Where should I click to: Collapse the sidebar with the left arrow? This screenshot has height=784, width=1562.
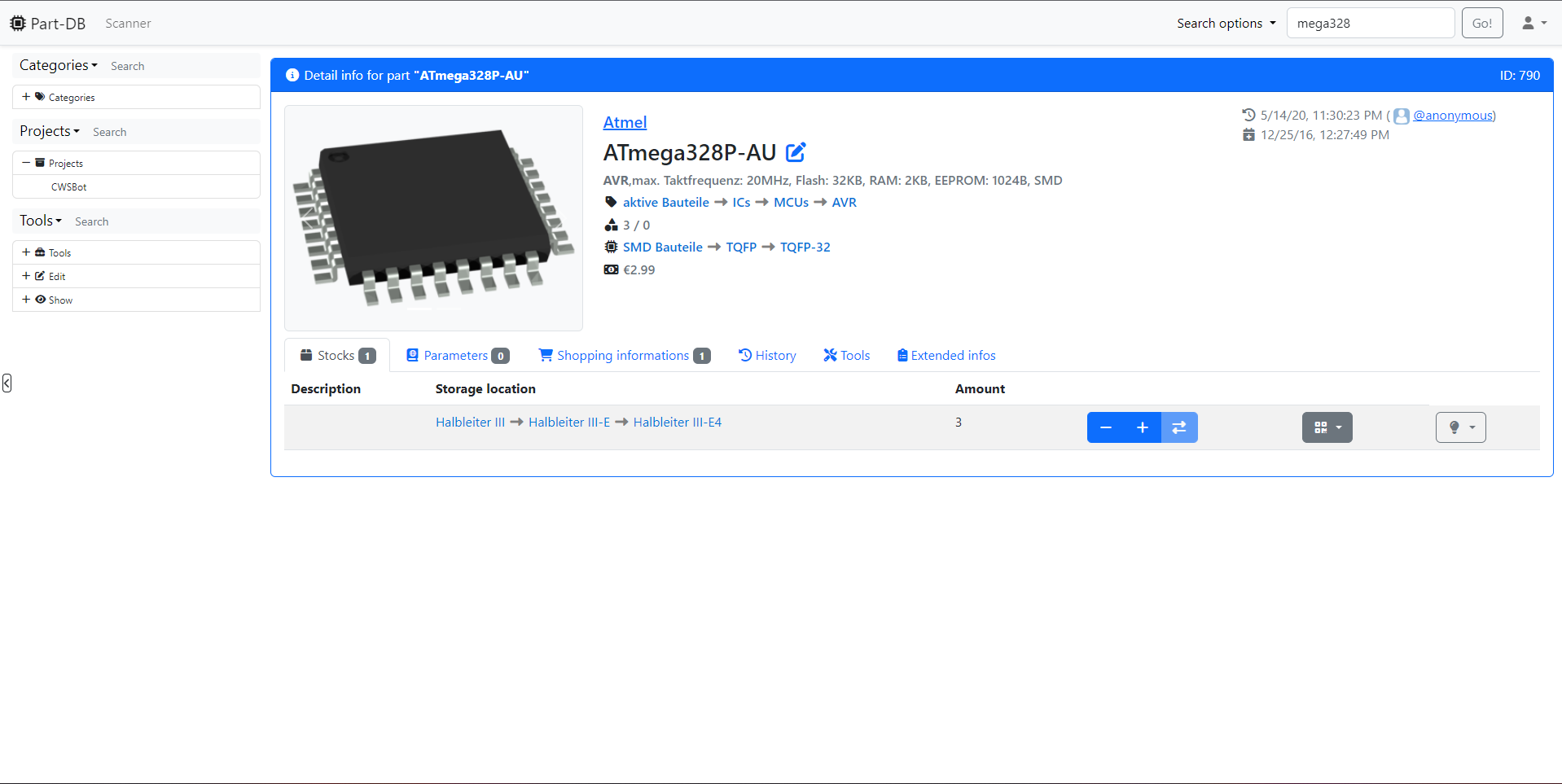click(7, 383)
